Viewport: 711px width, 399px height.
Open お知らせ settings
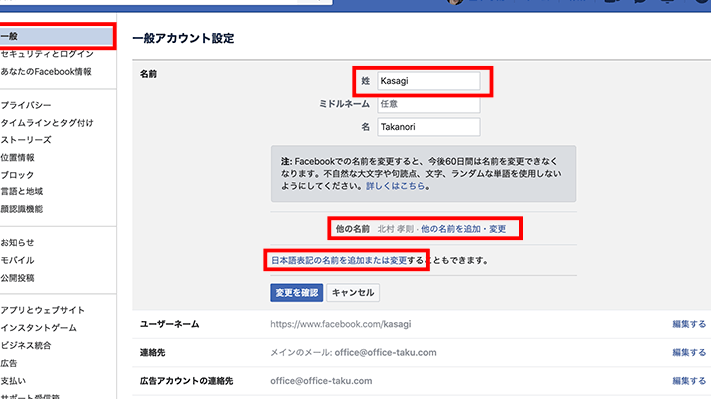[x=17, y=243]
